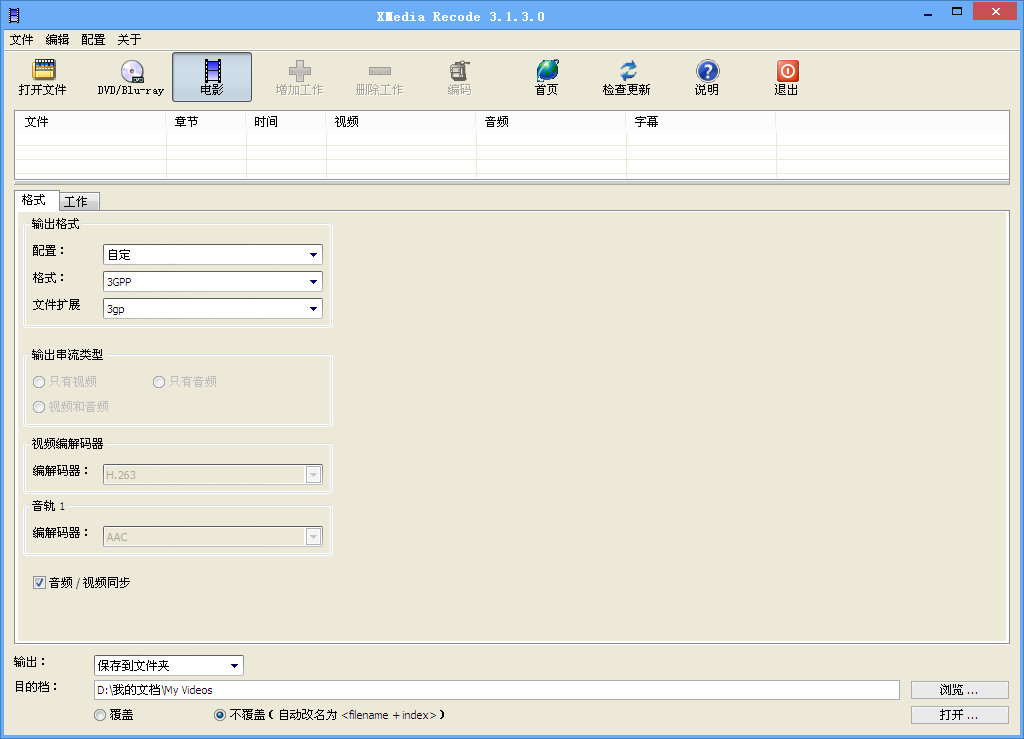
Task: Select the 不覆盖 (don't overwrite) radio button
Action: click(220, 715)
